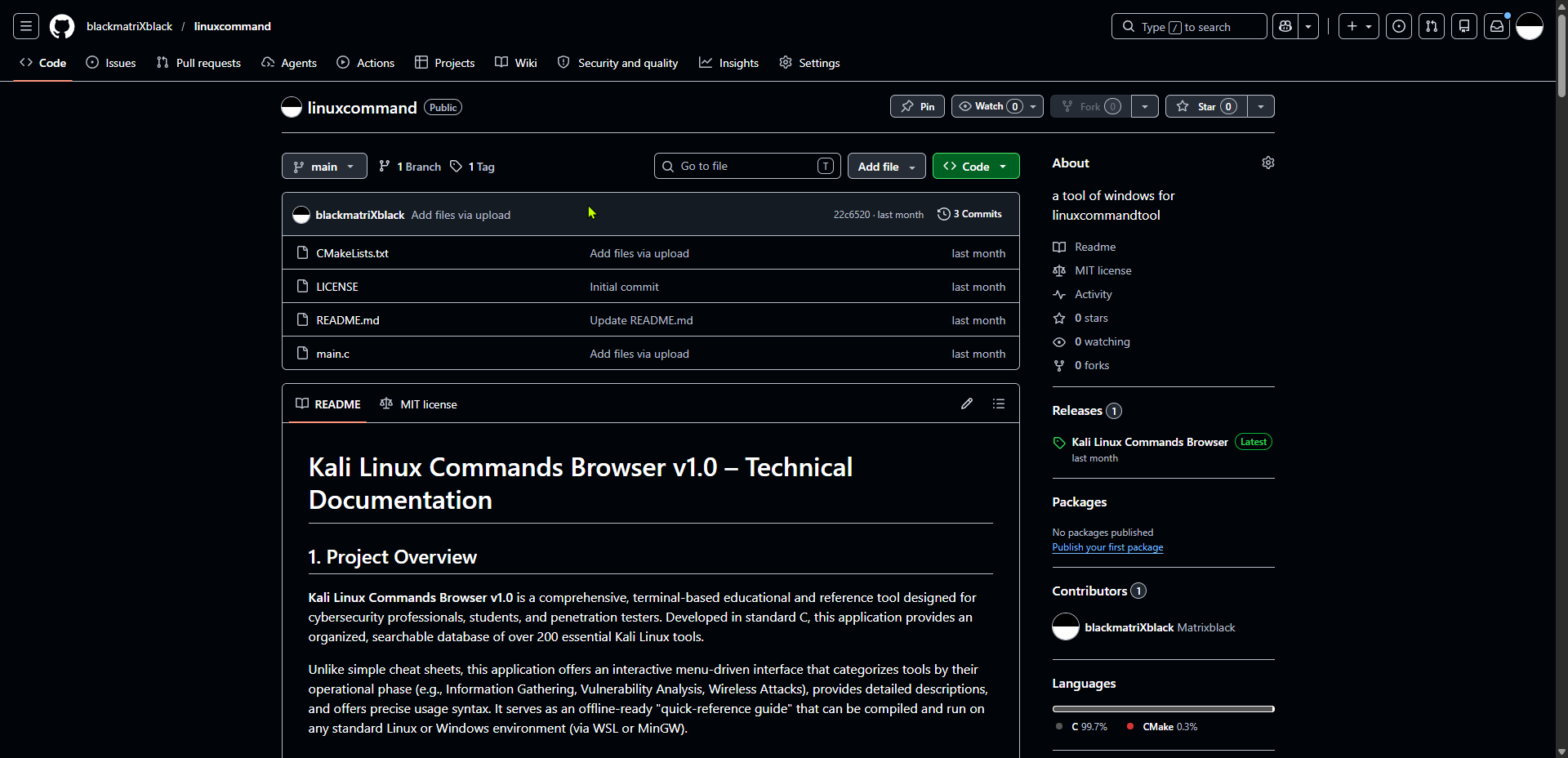This screenshot has width=1568, height=758.
Task: Open the user profile avatar menu
Action: 1530,26
